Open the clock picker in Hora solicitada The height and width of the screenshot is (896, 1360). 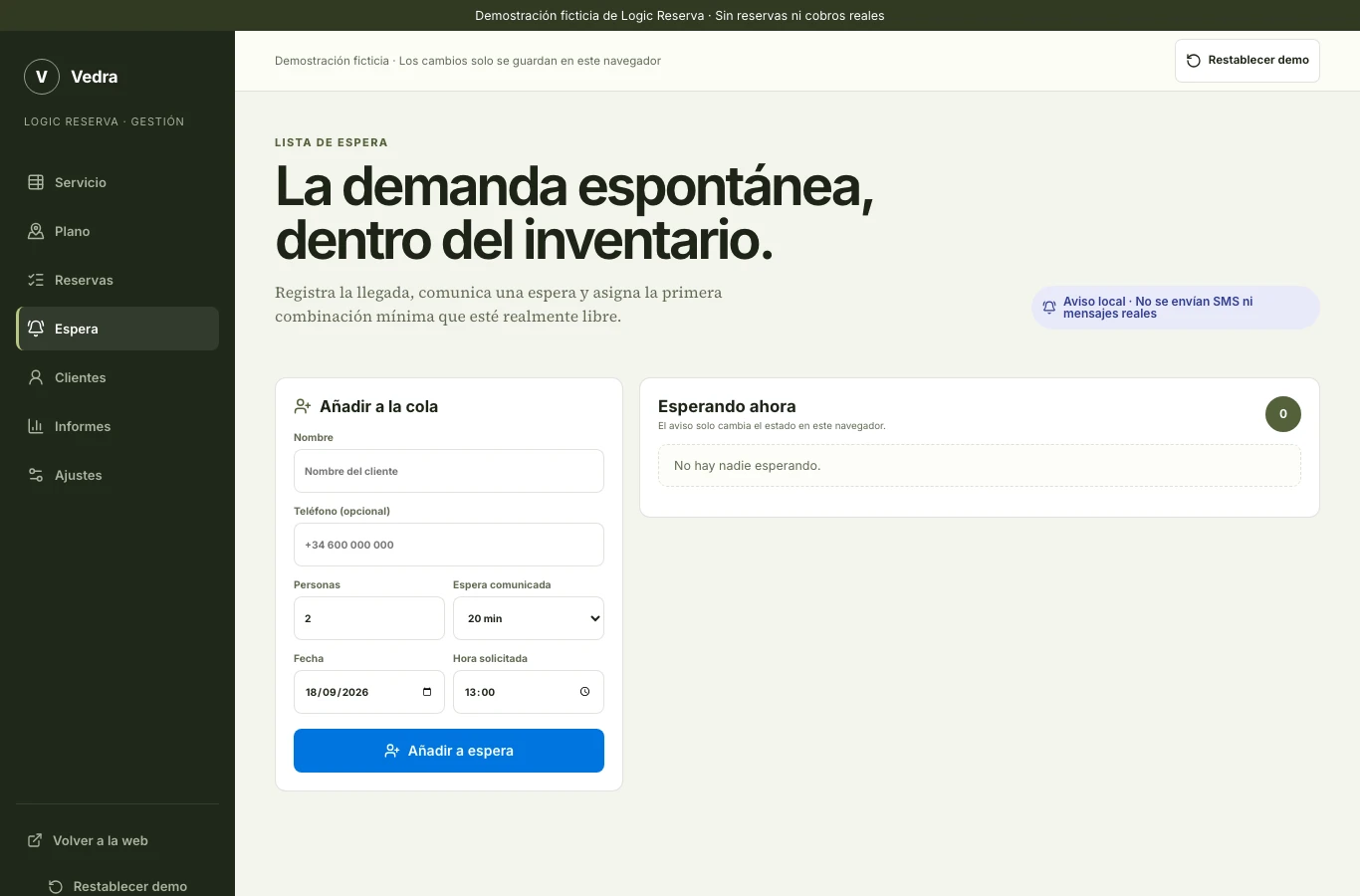(584, 692)
